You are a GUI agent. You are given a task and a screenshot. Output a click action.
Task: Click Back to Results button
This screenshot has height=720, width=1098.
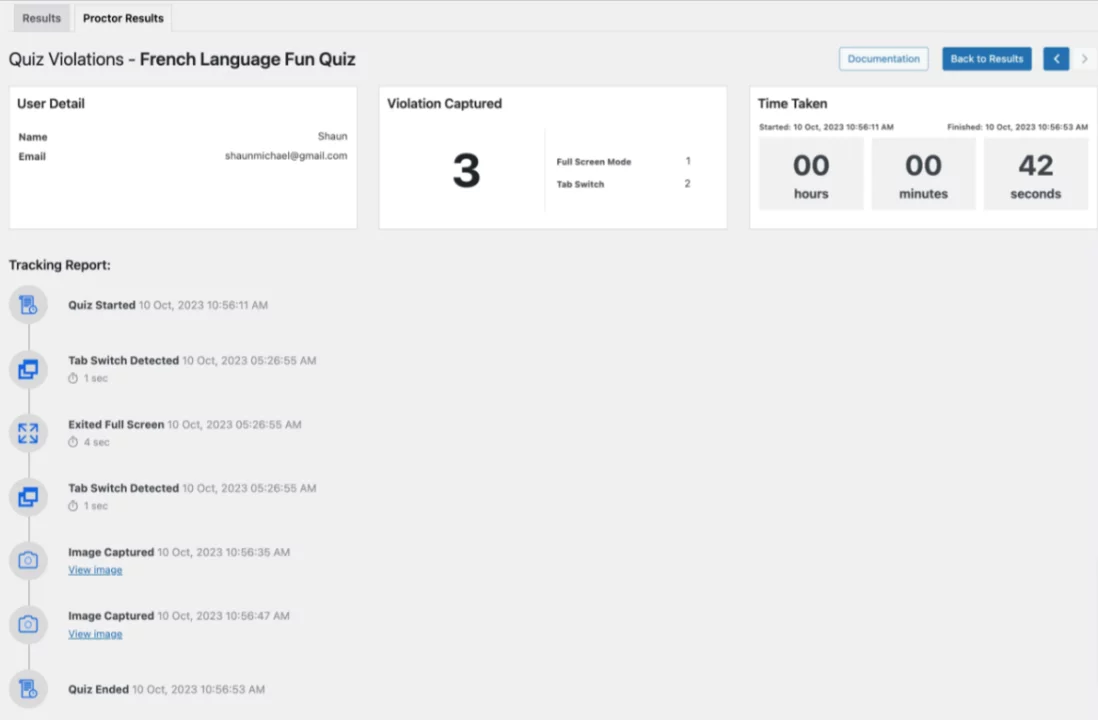(x=987, y=59)
